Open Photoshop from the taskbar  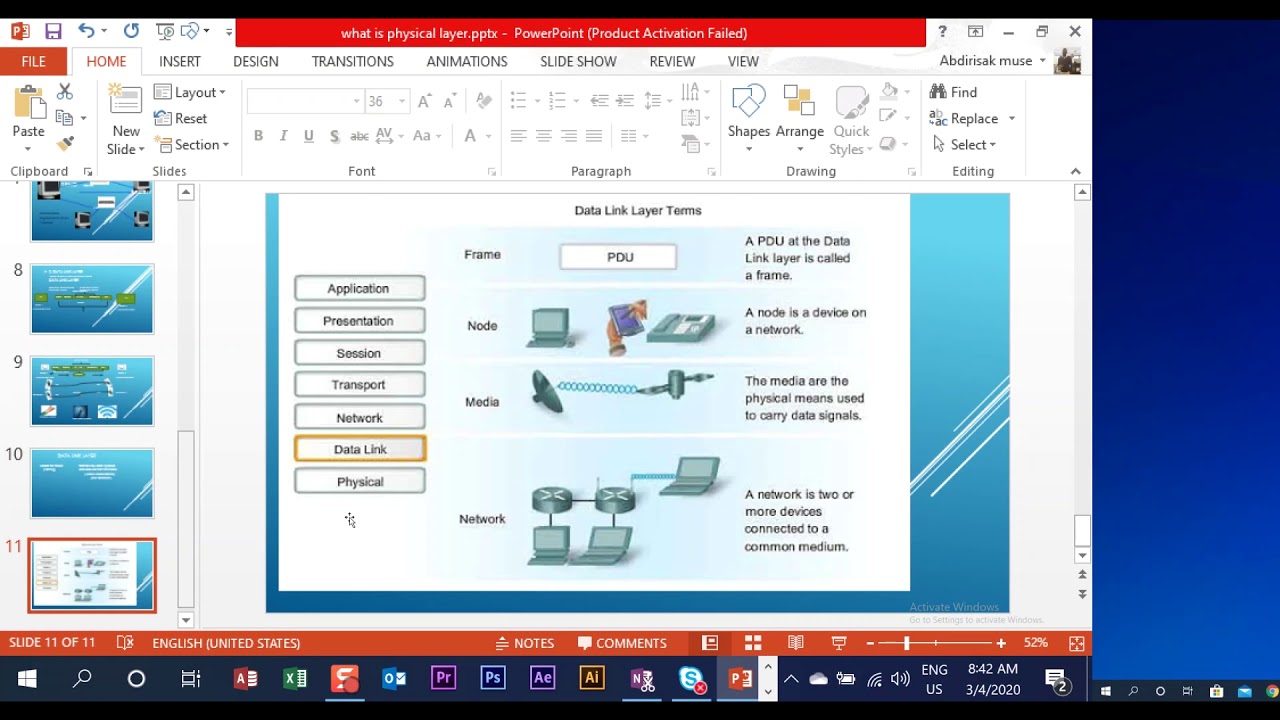coord(492,679)
